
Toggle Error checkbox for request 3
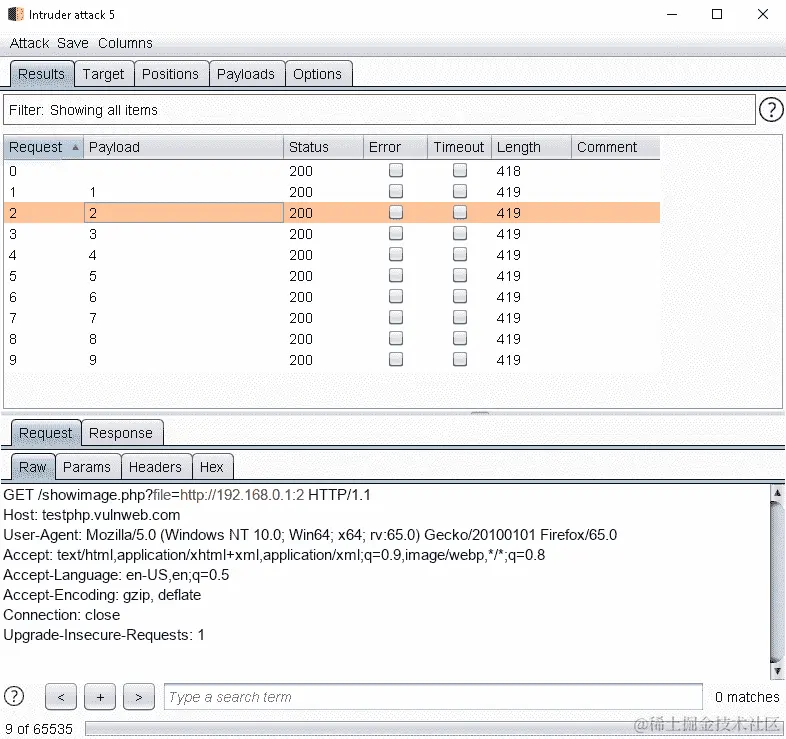pyautogui.click(x=396, y=234)
